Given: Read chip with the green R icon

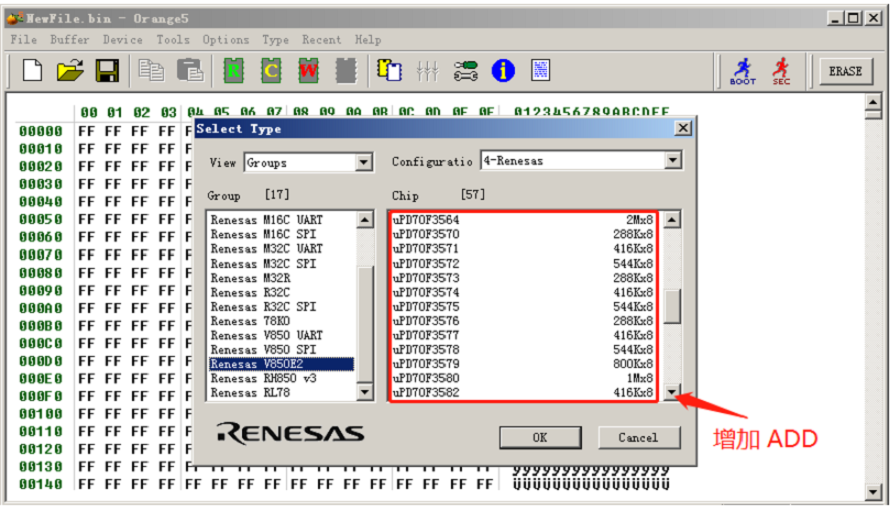Looking at the screenshot, I should pyautogui.click(x=233, y=72).
